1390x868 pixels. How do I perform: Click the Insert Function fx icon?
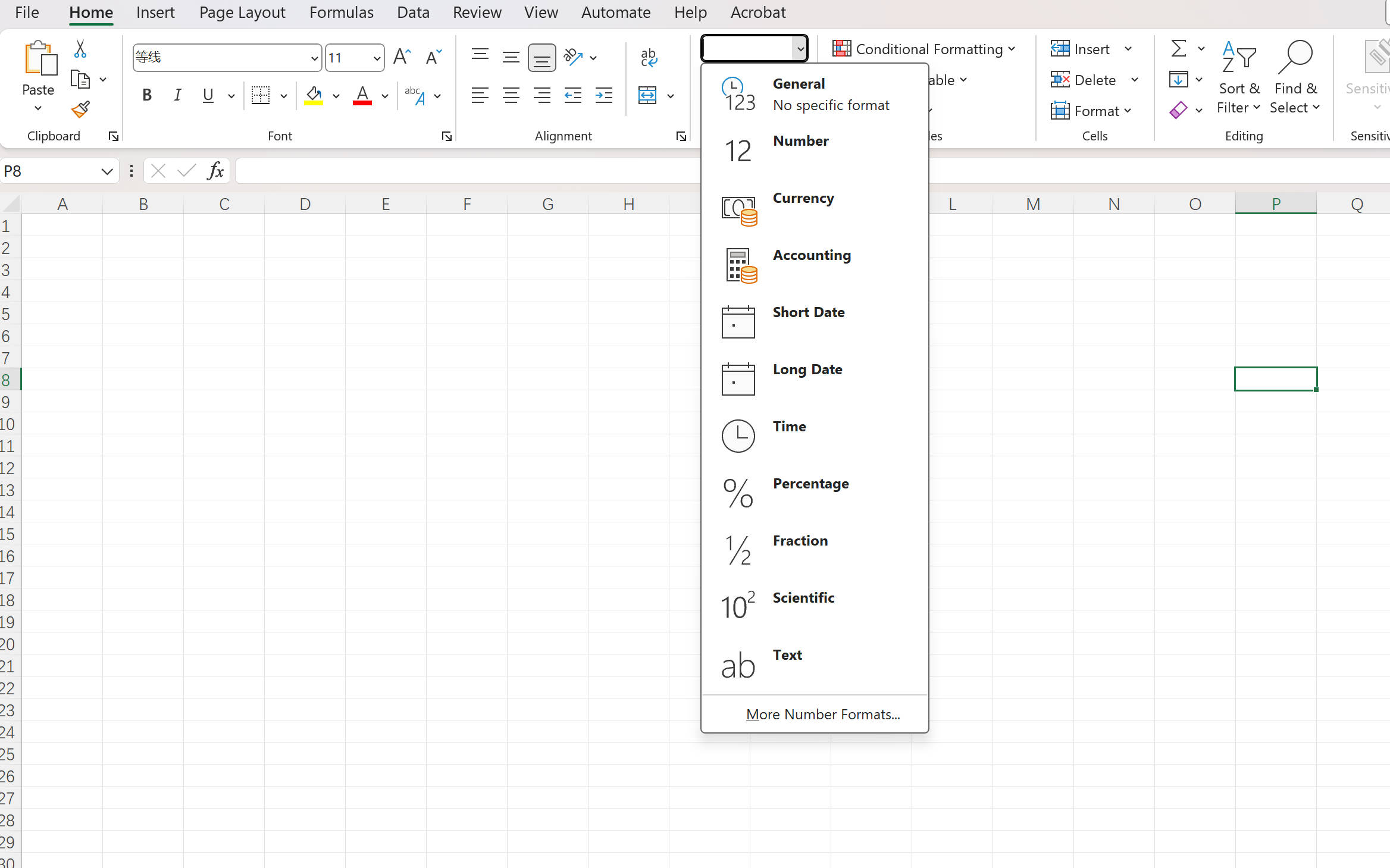(x=215, y=171)
